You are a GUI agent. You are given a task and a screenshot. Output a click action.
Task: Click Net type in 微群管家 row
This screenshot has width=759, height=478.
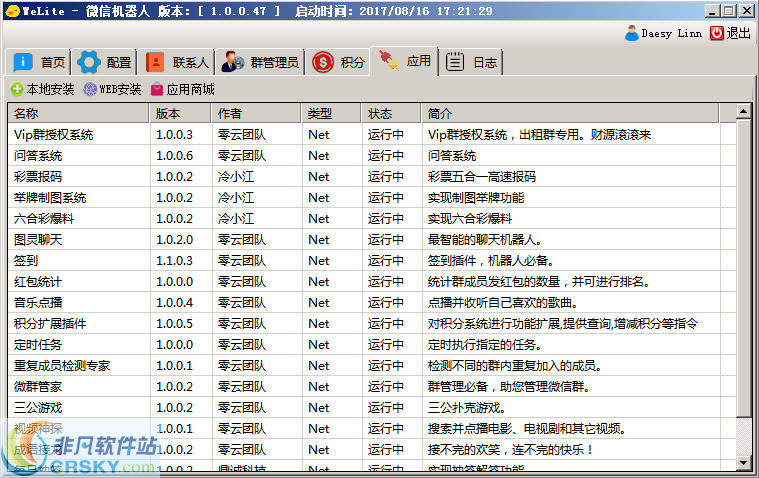pos(319,386)
